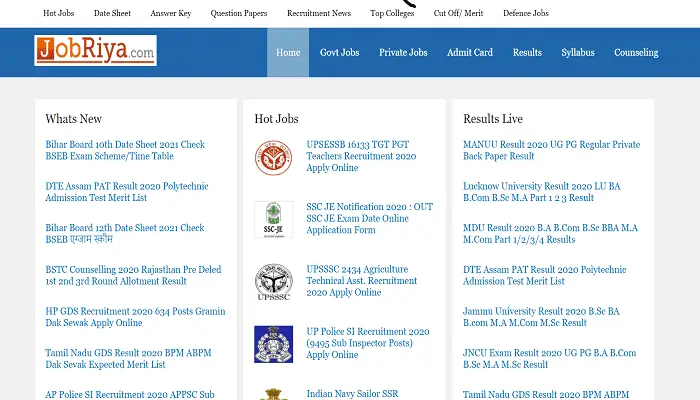This screenshot has width=700, height=400.
Task: Open Tamil Nadu GDS Result link in Results Live
Action: pos(546,394)
